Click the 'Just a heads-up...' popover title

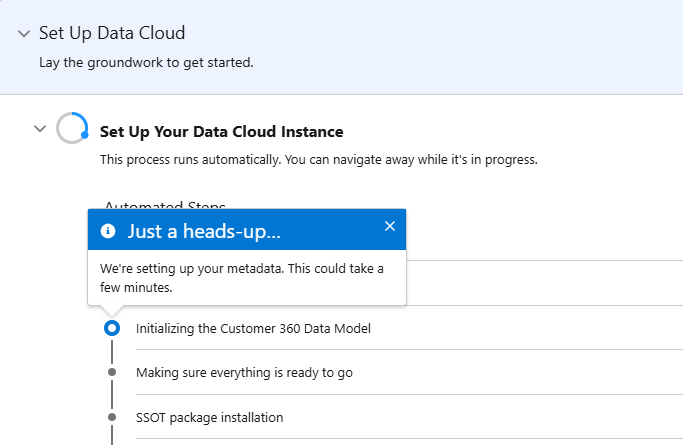pyautogui.click(x=204, y=231)
